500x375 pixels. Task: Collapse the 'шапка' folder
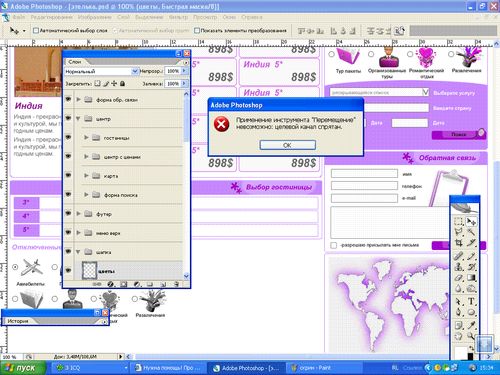click(78, 252)
